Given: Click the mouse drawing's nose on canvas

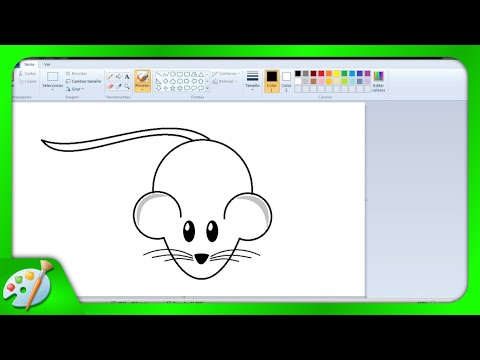Looking at the screenshot, I should [201, 259].
